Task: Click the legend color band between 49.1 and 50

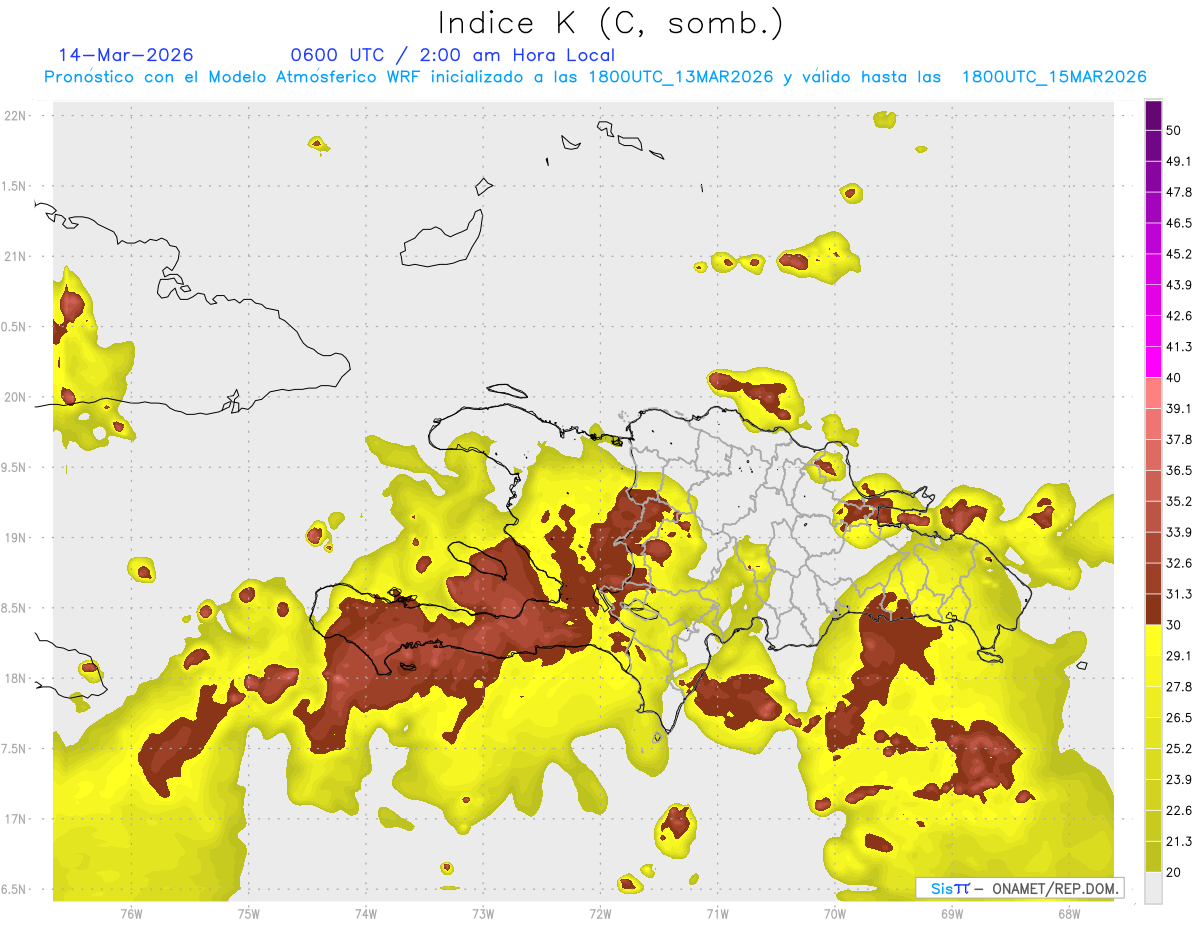Action: pyautogui.click(x=1153, y=146)
